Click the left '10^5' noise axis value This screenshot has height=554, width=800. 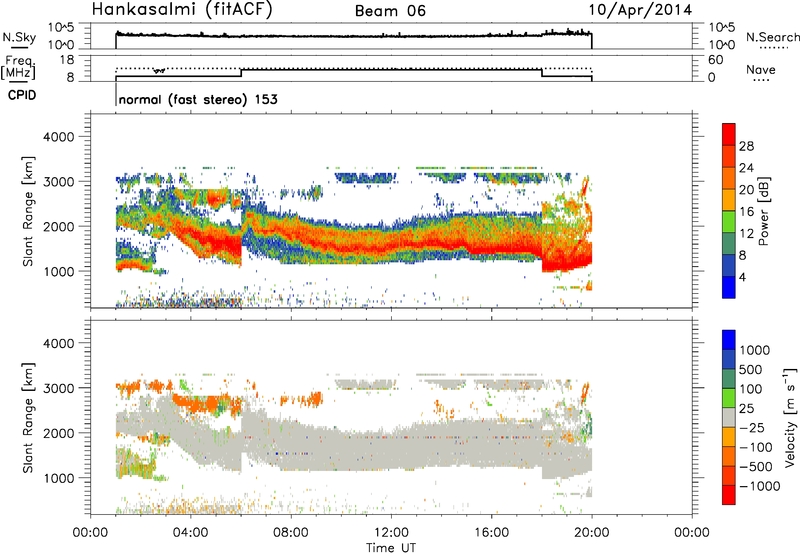tap(61, 28)
